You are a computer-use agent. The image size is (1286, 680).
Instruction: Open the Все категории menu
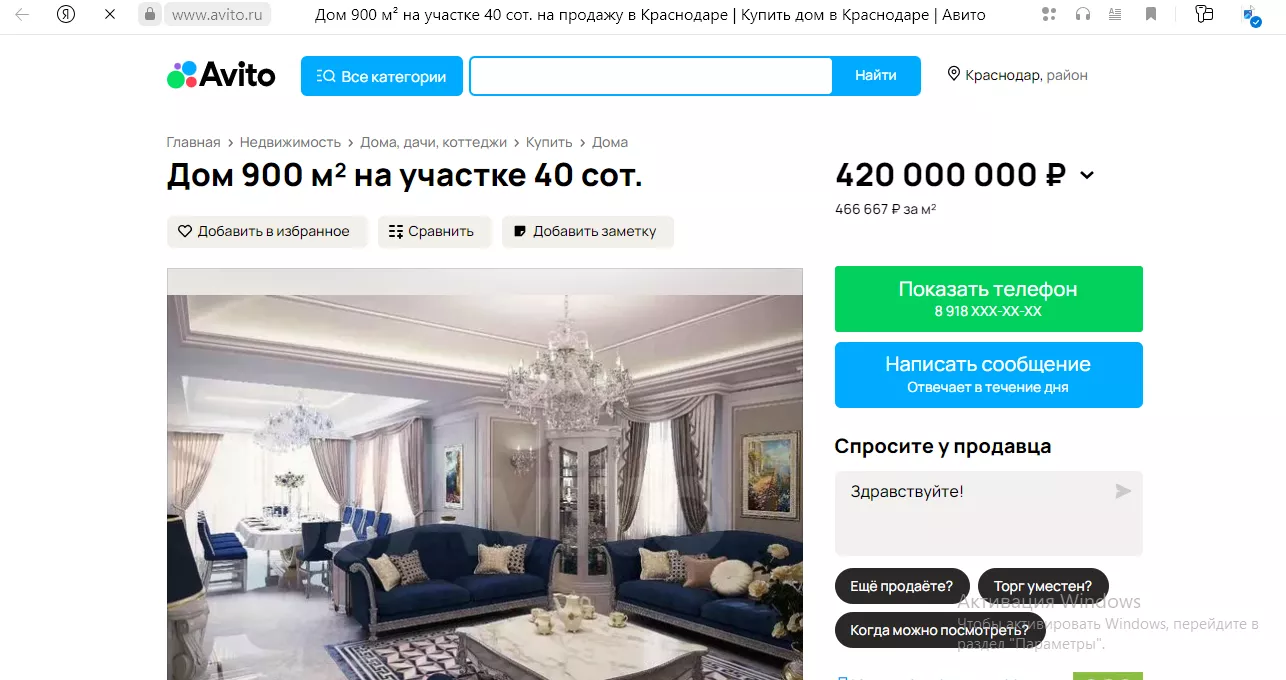[382, 76]
